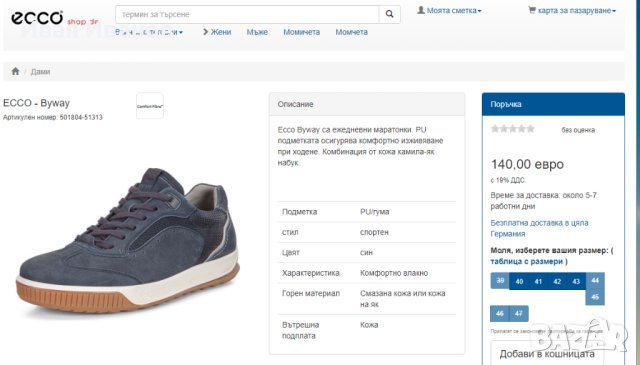Expand the first navigation dropdown menu
The height and width of the screenshot is (365, 640).
tap(149, 32)
